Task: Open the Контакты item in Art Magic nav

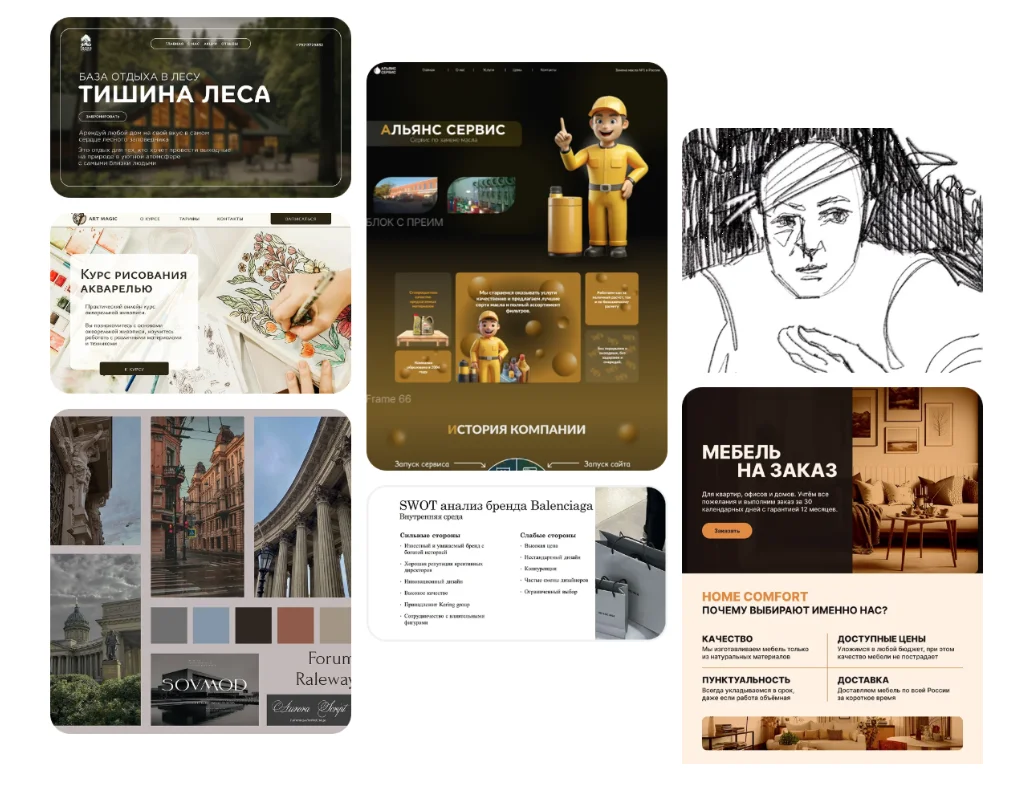Action: (x=230, y=219)
